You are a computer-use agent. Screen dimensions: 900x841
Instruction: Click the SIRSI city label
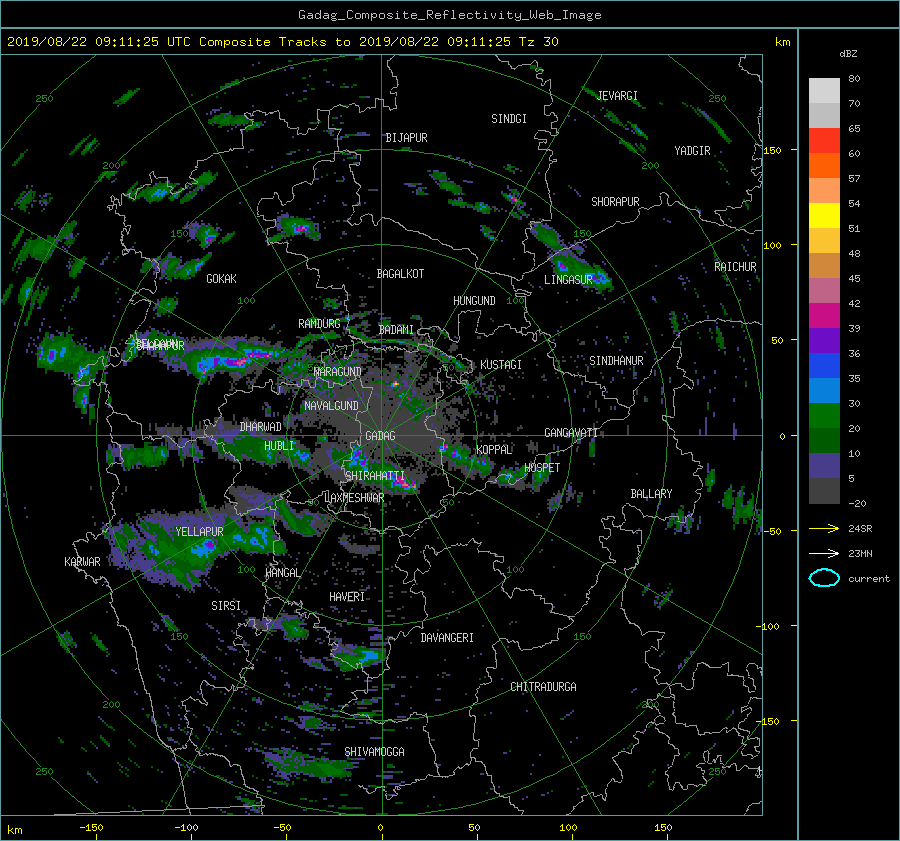(x=226, y=606)
